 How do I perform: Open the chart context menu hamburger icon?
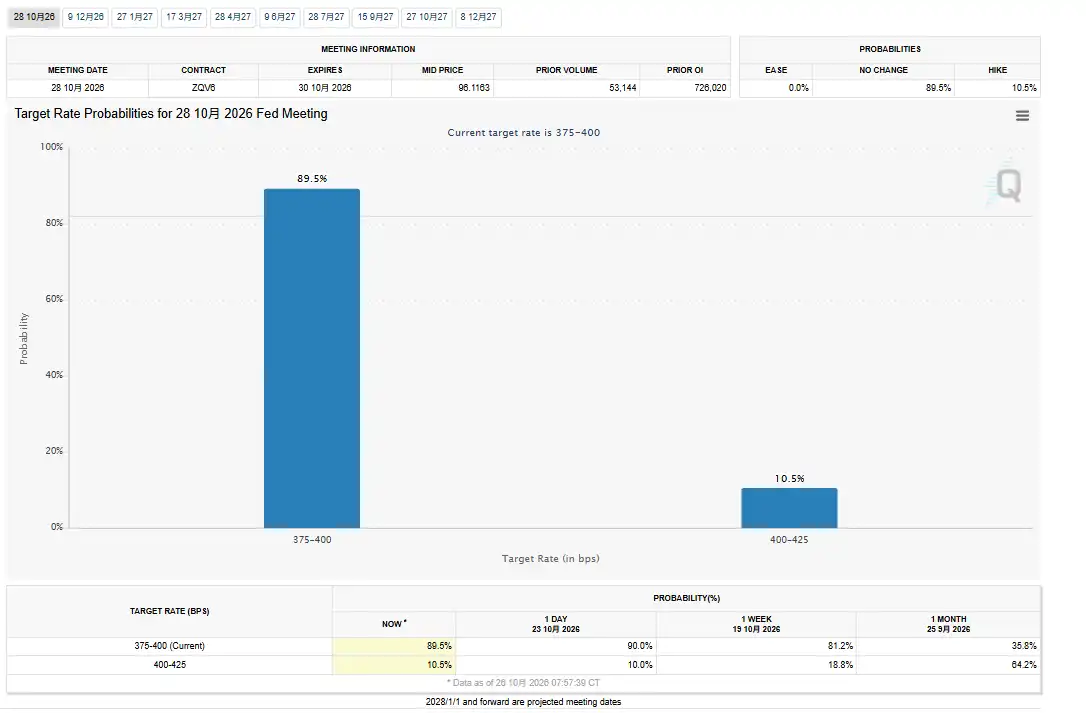(x=1022, y=116)
